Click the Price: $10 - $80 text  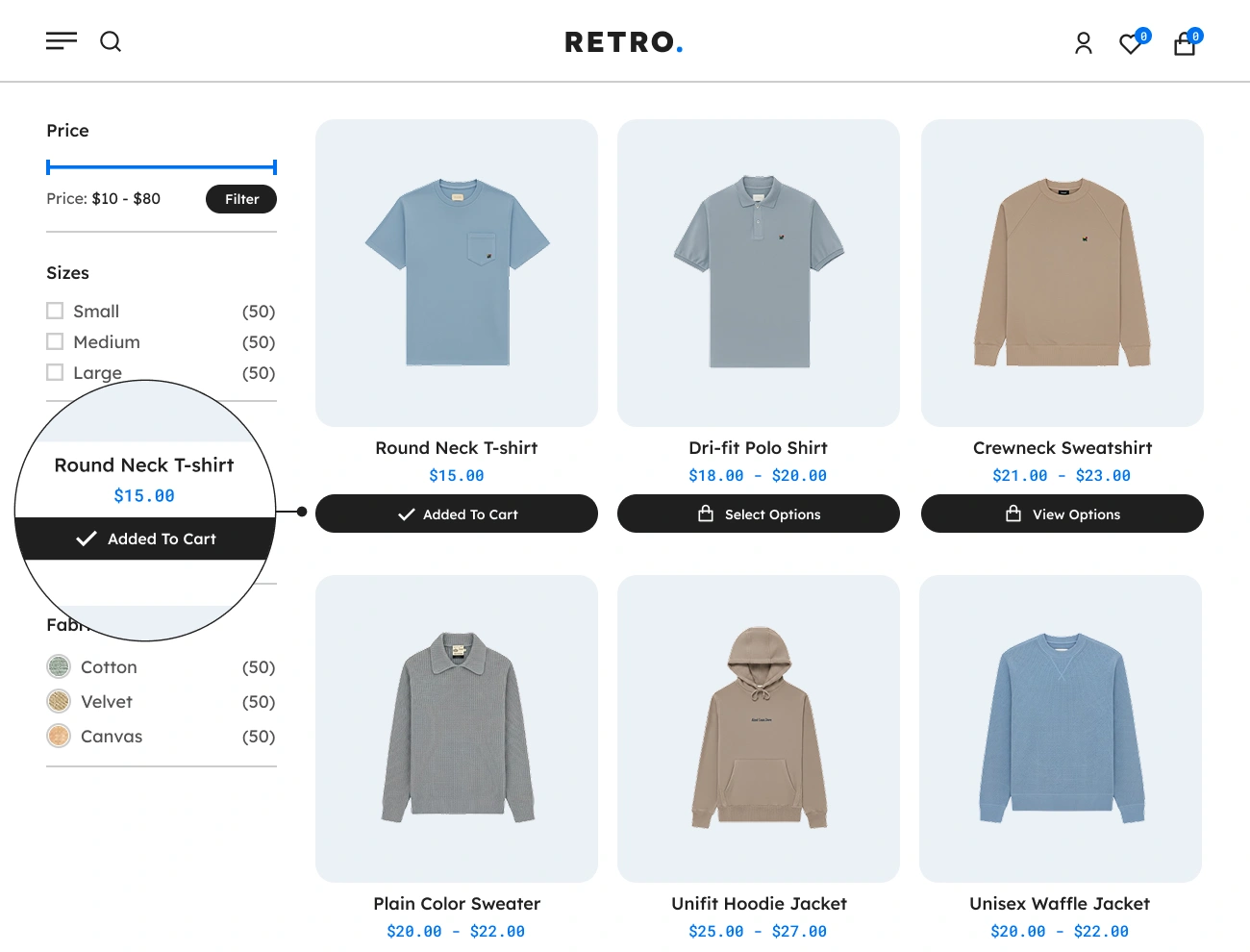click(104, 198)
